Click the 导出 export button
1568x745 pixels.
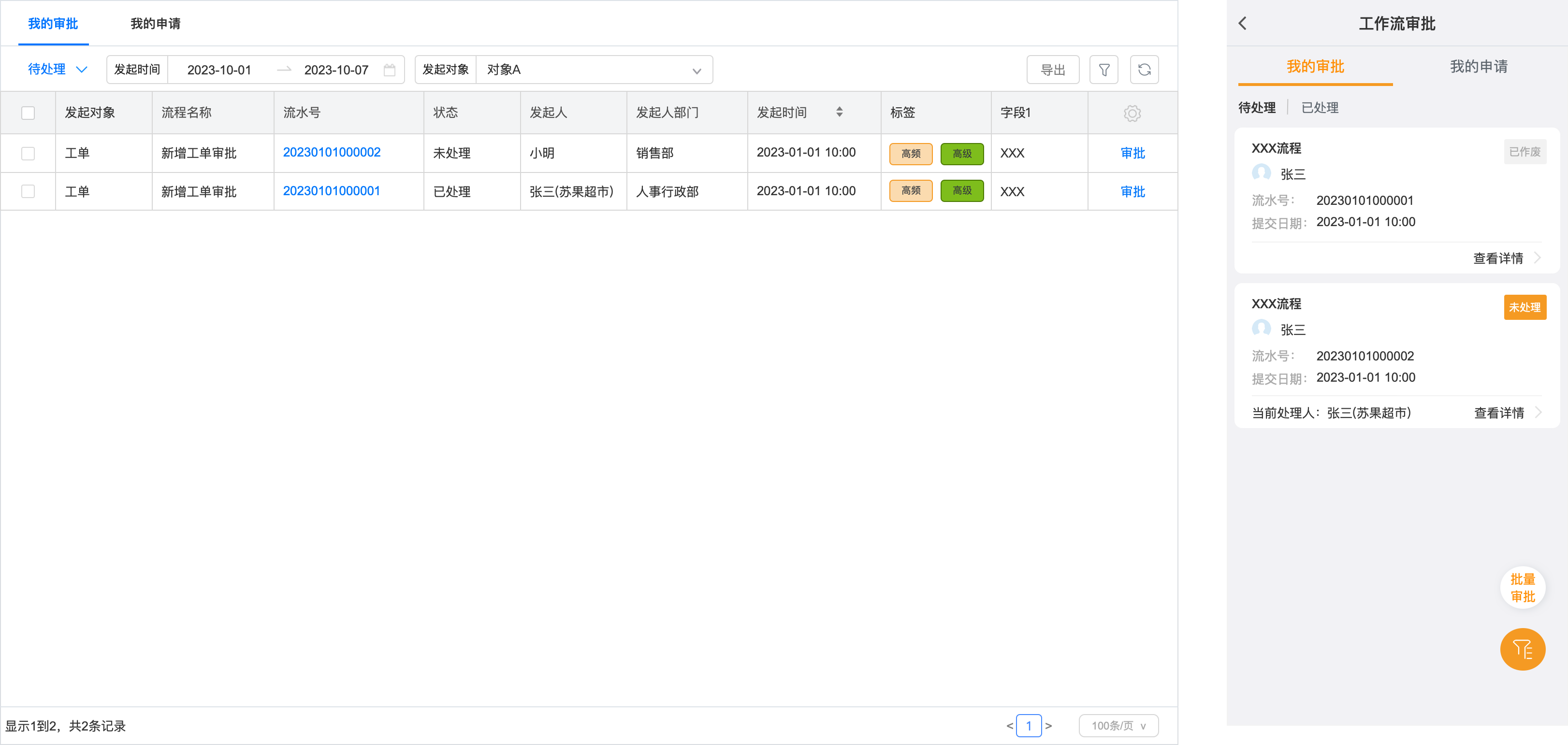[x=1052, y=70]
